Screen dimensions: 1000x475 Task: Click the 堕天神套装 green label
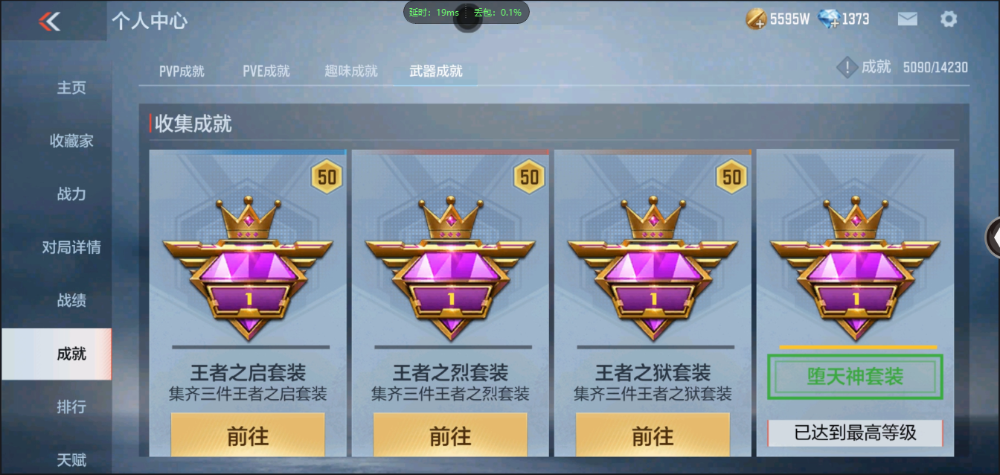[855, 377]
